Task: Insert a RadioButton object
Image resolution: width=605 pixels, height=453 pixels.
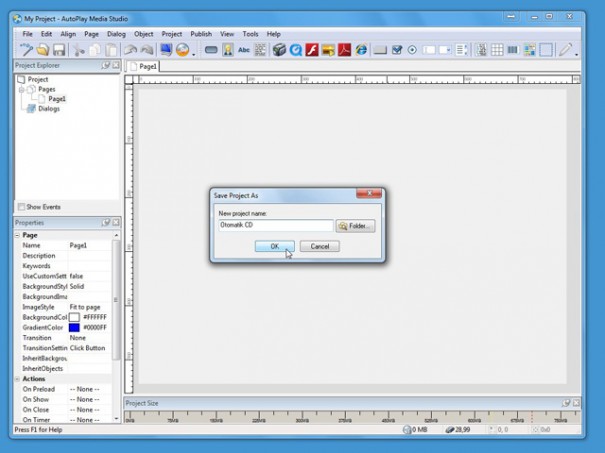Action: [412, 50]
